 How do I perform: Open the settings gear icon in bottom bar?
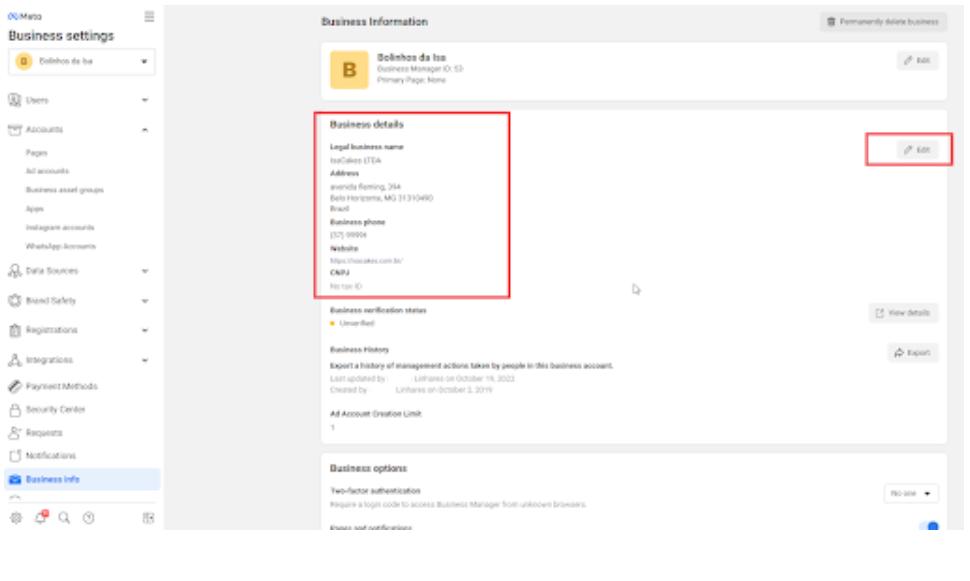16,517
